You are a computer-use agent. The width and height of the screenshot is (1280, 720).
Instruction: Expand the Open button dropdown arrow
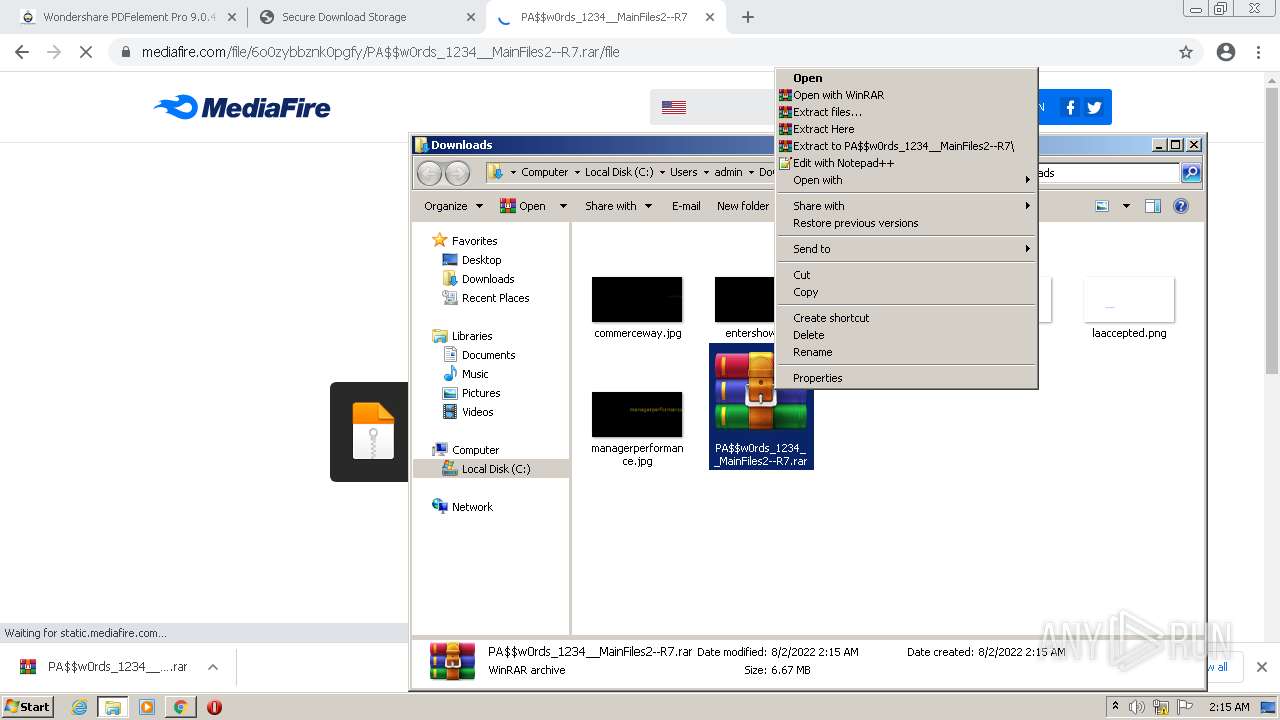(563, 206)
